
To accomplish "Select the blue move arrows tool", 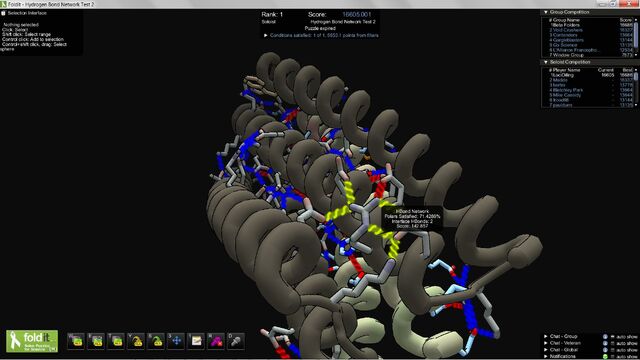I will 176,341.
